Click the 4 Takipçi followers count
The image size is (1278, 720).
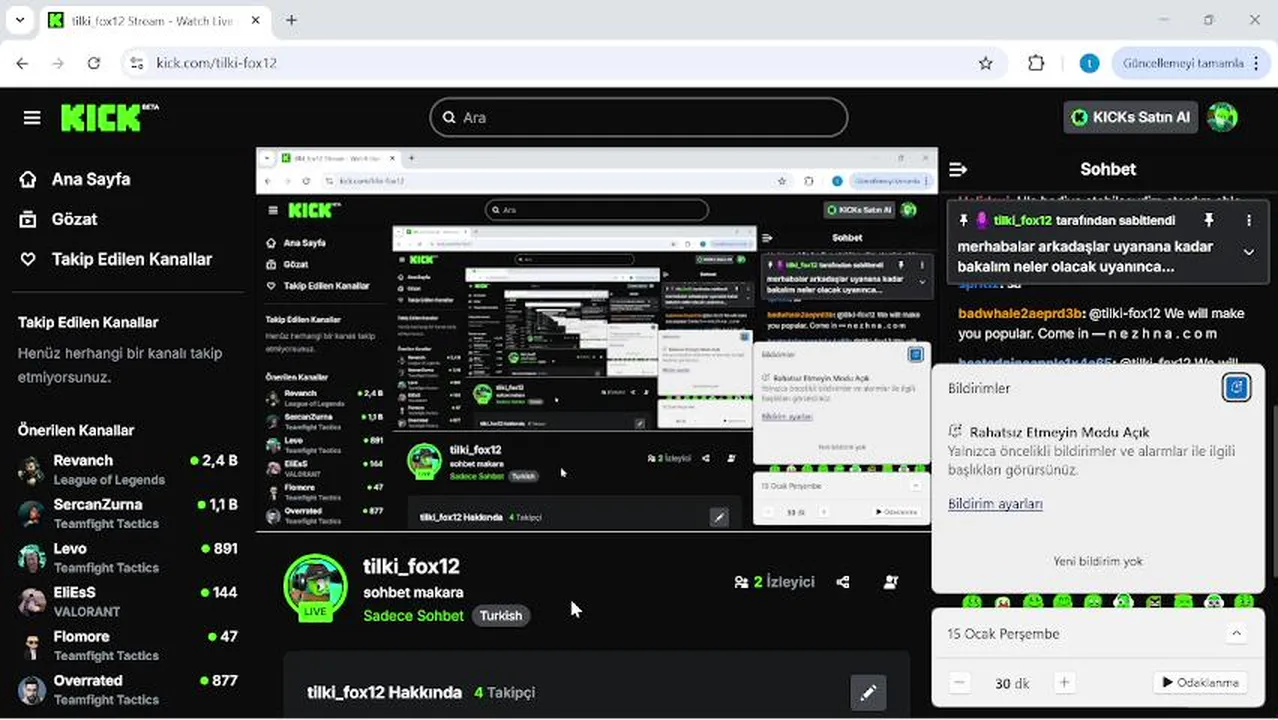[504, 692]
